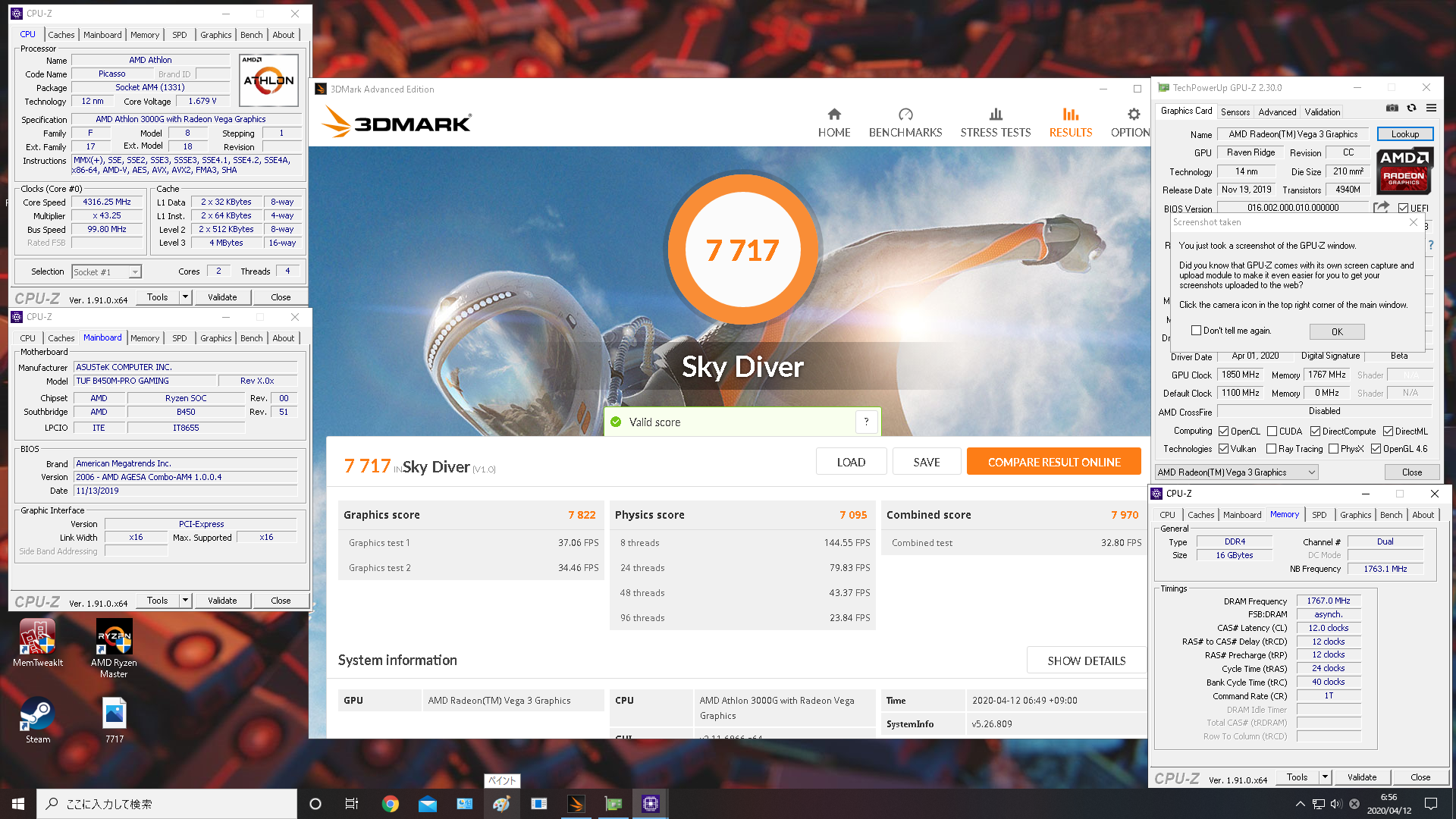
Task: Open Results section in 3DMark
Action: tap(1071, 123)
